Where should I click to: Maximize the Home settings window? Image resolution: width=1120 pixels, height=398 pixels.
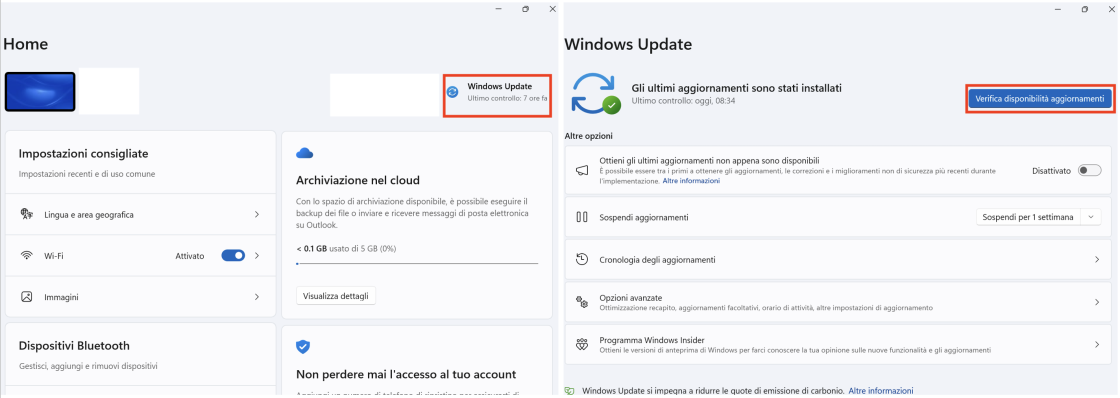coord(526,9)
